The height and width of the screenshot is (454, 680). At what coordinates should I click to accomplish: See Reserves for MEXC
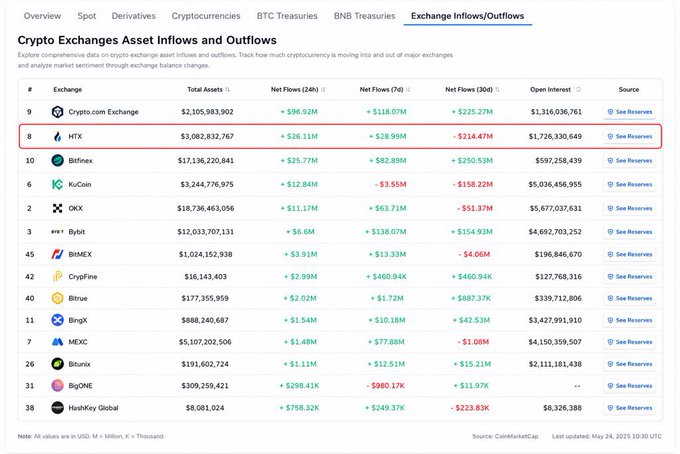point(629,342)
